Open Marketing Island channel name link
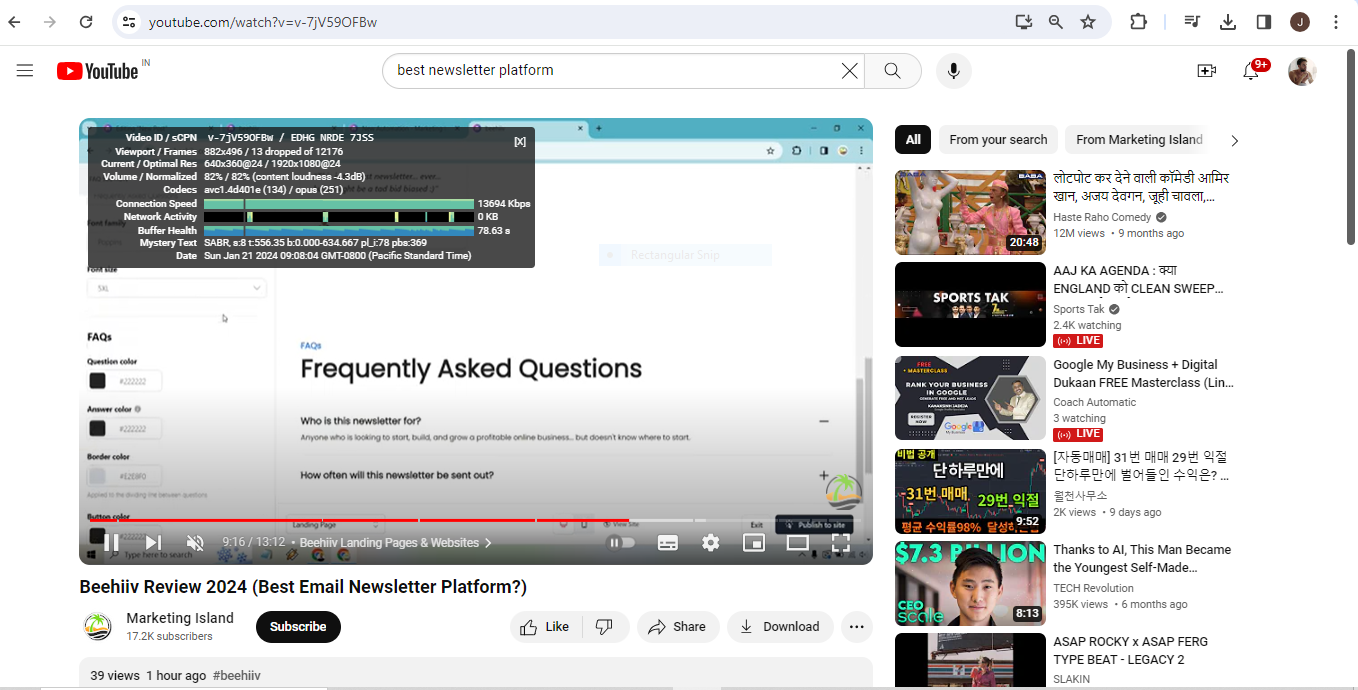Viewport: 1358px width, 690px height. [x=180, y=618]
